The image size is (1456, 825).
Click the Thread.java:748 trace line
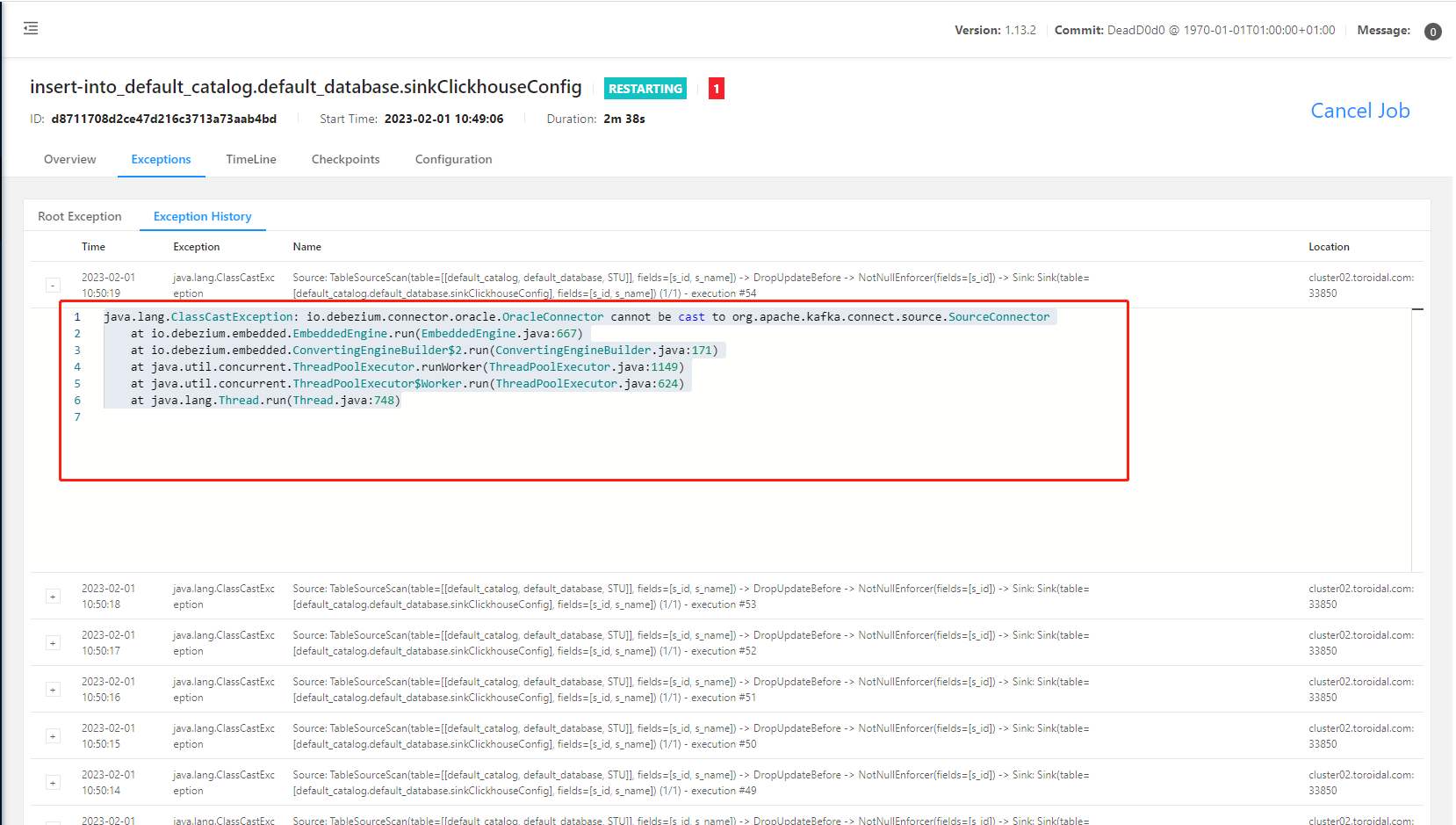click(265, 401)
